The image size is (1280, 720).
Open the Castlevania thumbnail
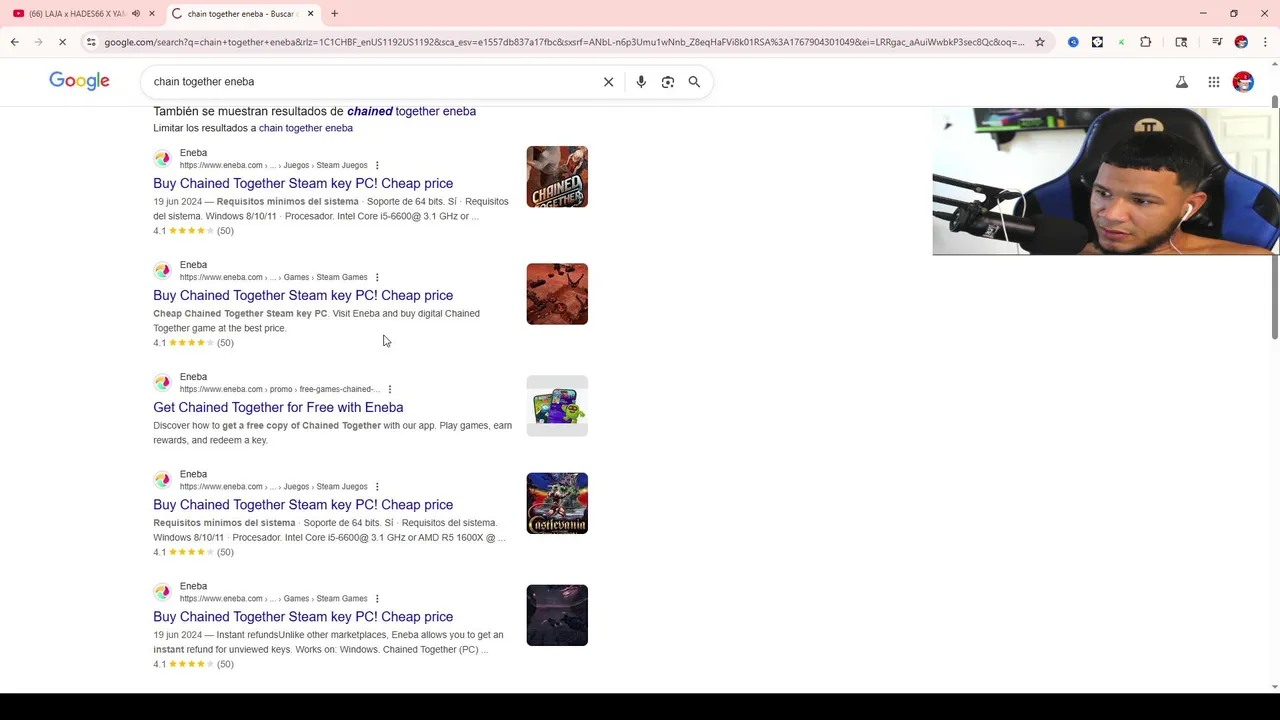pos(557,503)
